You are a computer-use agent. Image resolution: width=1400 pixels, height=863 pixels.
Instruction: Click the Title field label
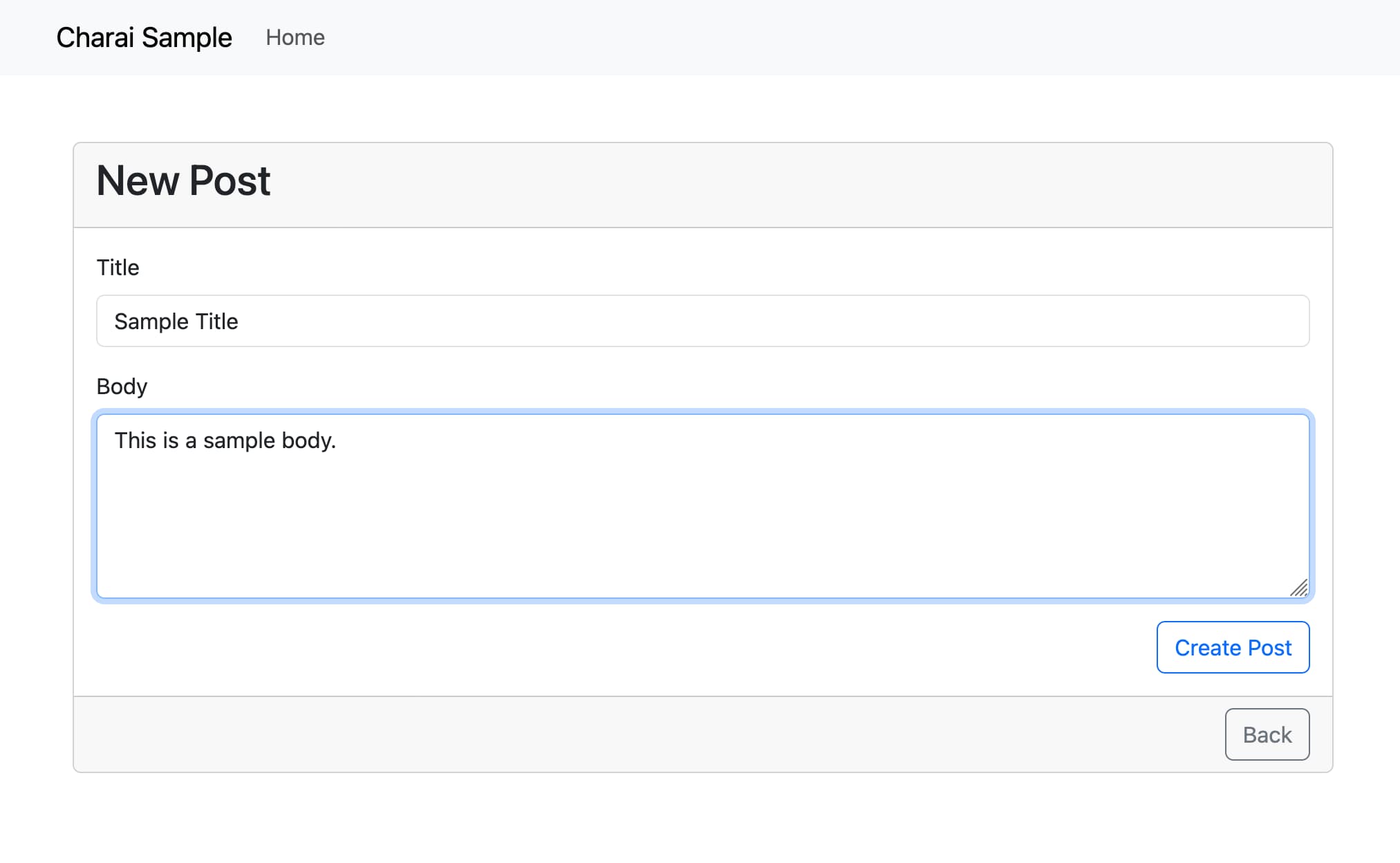point(118,268)
